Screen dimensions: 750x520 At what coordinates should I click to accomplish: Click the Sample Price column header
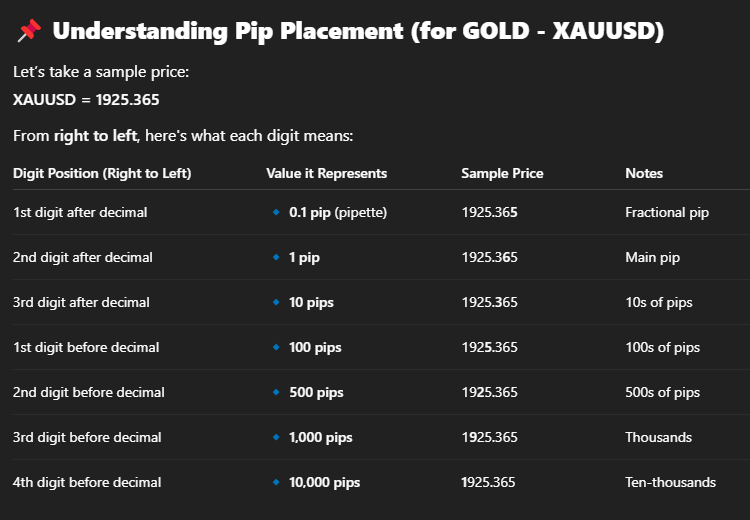pos(502,173)
